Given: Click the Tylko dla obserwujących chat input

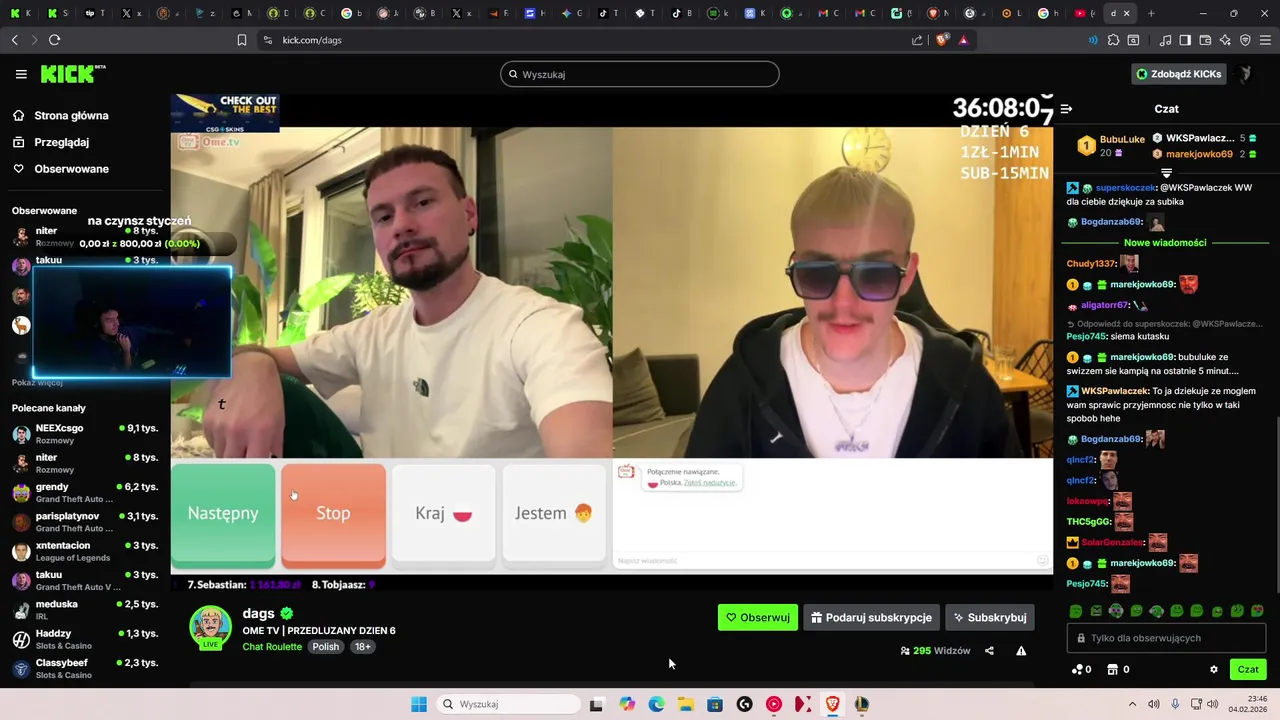Looking at the screenshot, I should 1166,638.
